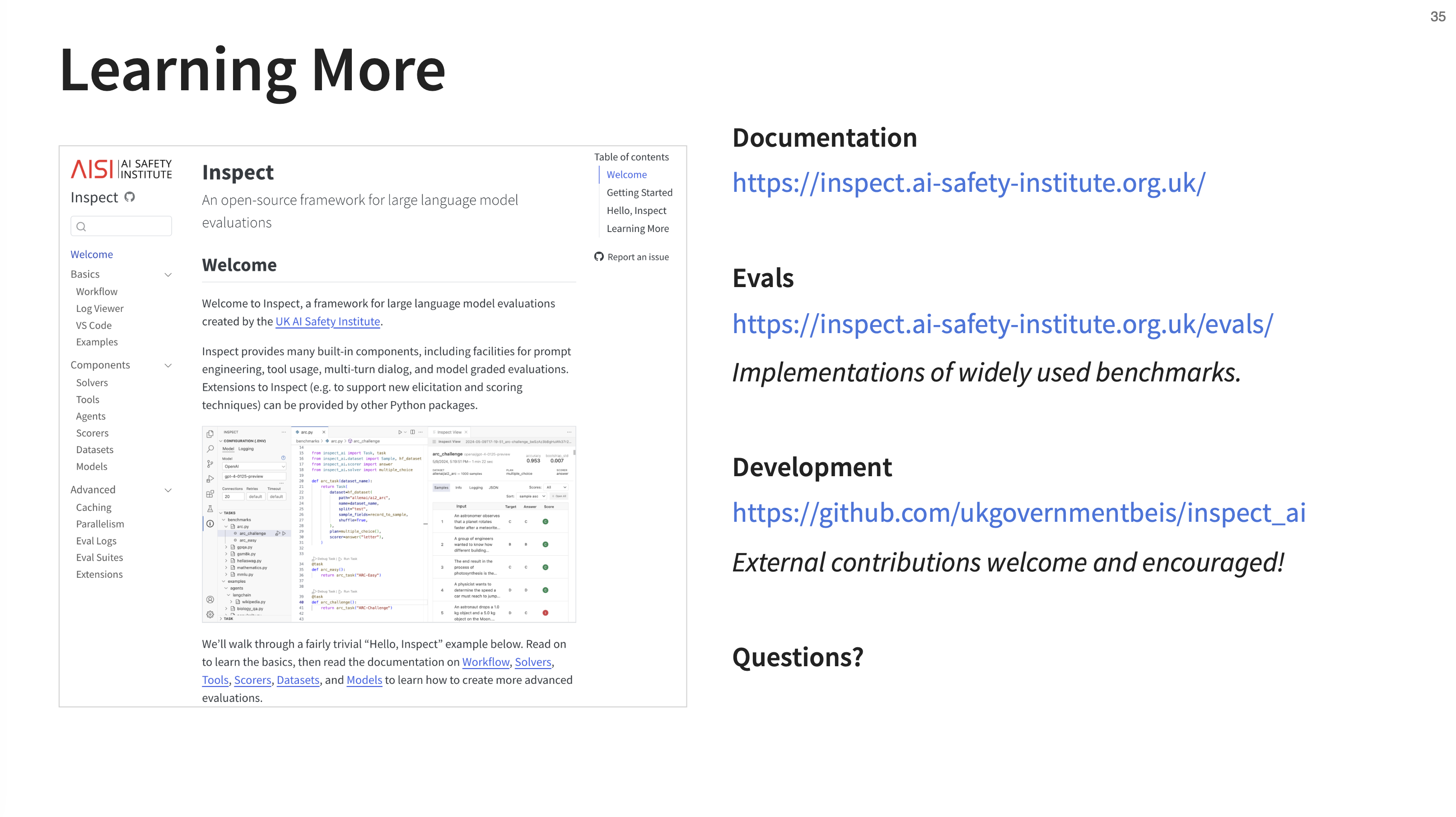Open Solvers in the sidebar

(92, 382)
